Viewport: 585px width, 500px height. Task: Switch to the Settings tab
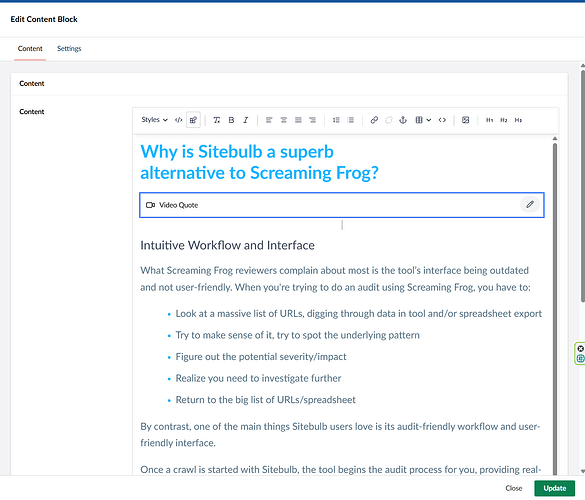tap(69, 49)
